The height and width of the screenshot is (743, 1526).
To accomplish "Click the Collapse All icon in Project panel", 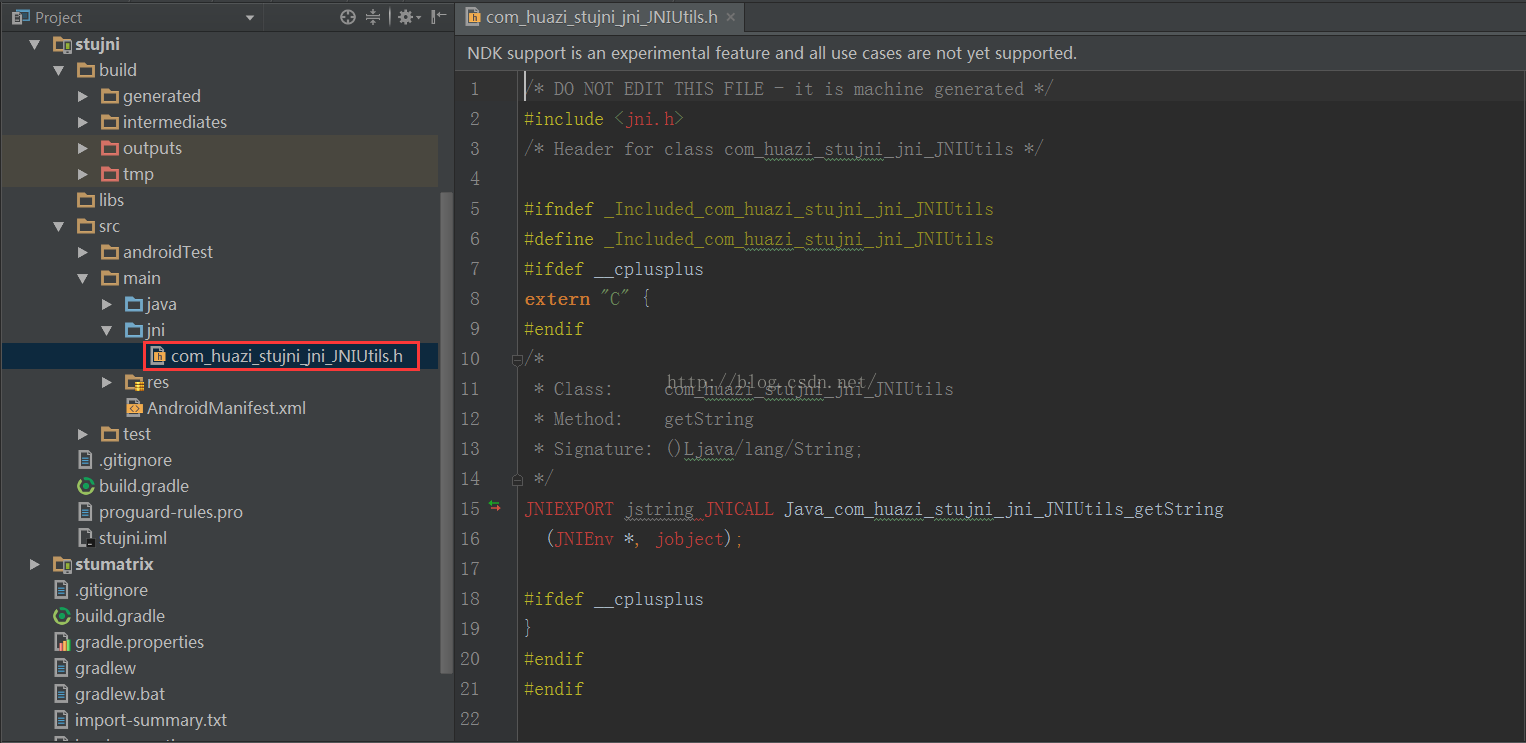I will pyautogui.click(x=373, y=17).
